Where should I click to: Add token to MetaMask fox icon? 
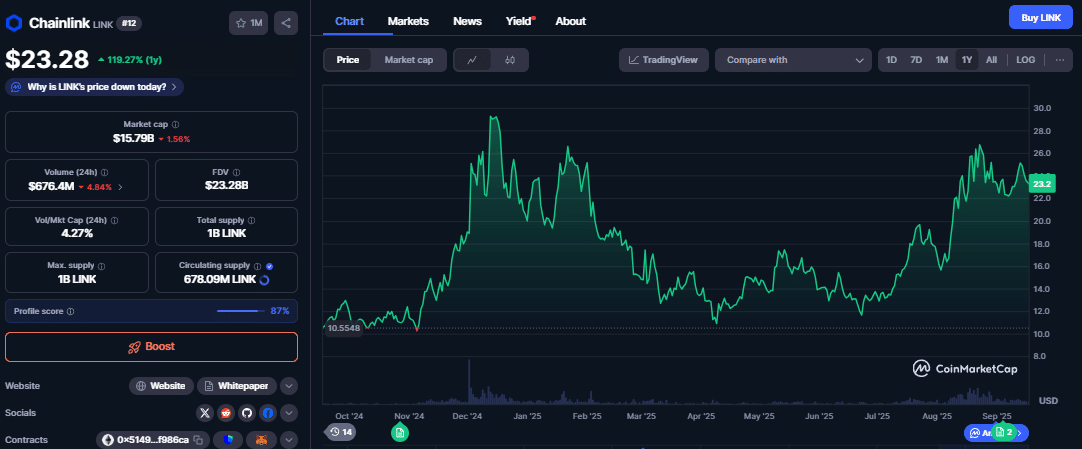[x=262, y=439]
